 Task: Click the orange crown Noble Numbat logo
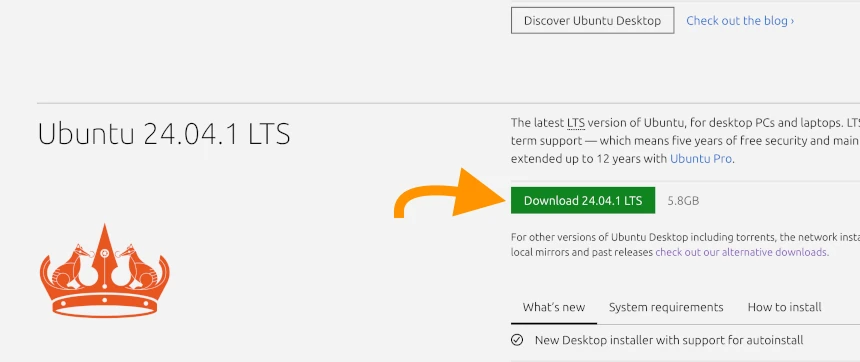tap(105, 270)
